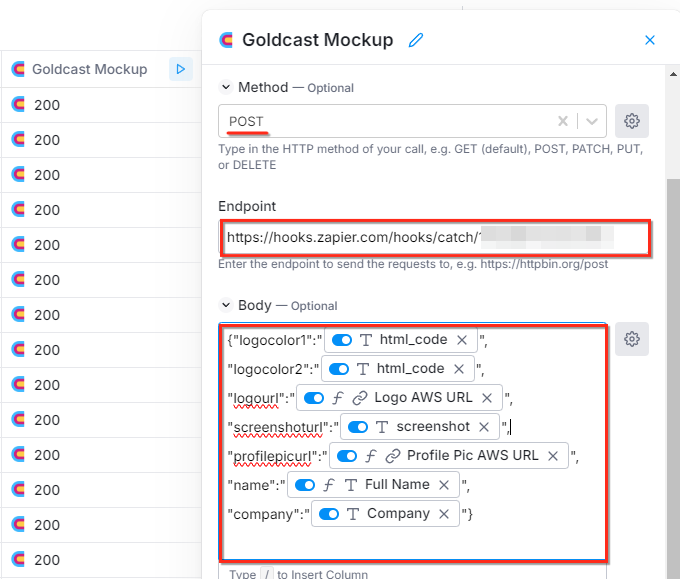
Task: Remove the Logo AWS URL token
Action: point(487,398)
